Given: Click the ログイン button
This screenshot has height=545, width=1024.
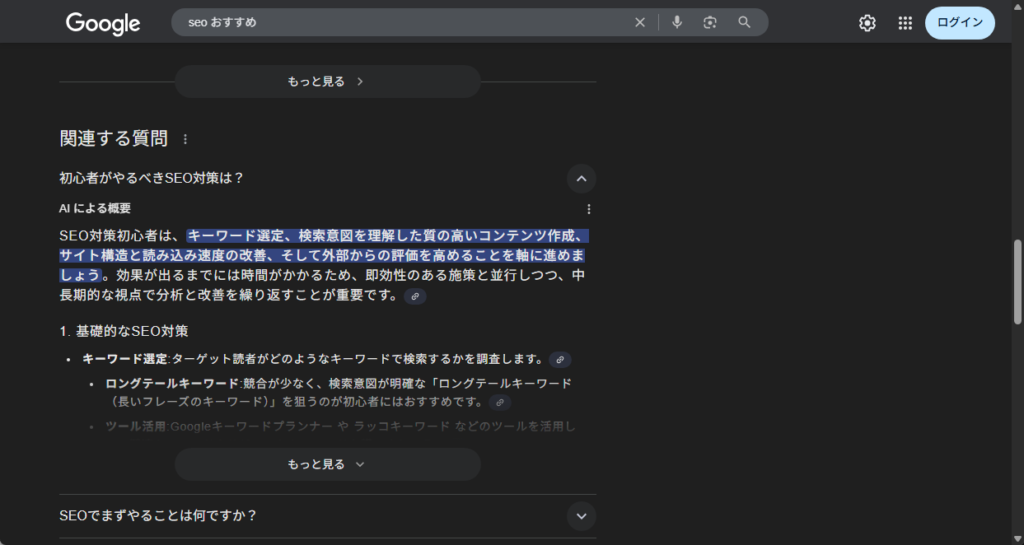Looking at the screenshot, I should pyautogui.click(x=960, y=23).
